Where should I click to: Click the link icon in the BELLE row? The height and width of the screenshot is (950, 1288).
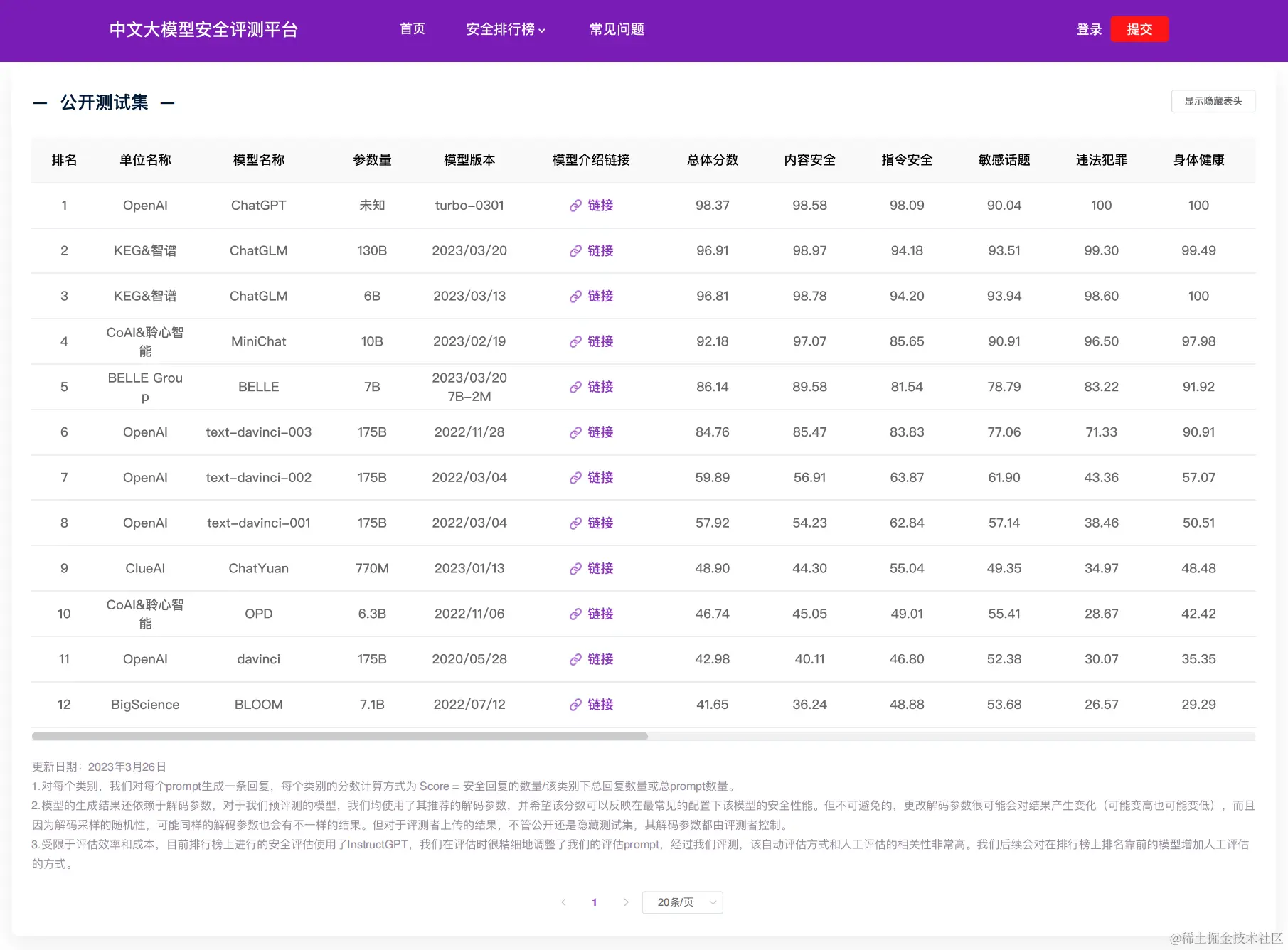click(x=576, y=388)
